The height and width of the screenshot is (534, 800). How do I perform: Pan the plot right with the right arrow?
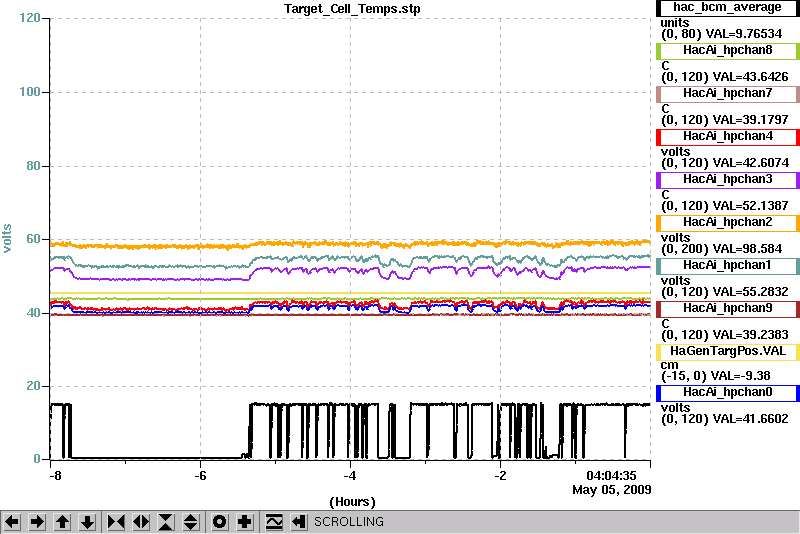[x=37, y=522]
